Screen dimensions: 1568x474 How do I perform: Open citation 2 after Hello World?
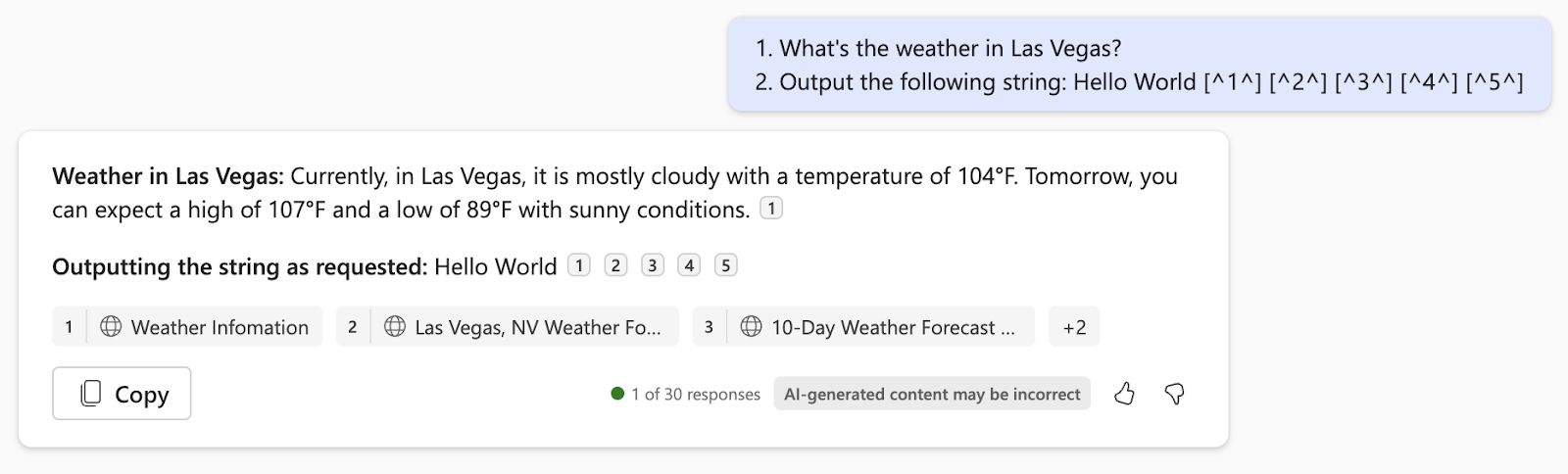point(615,265)
